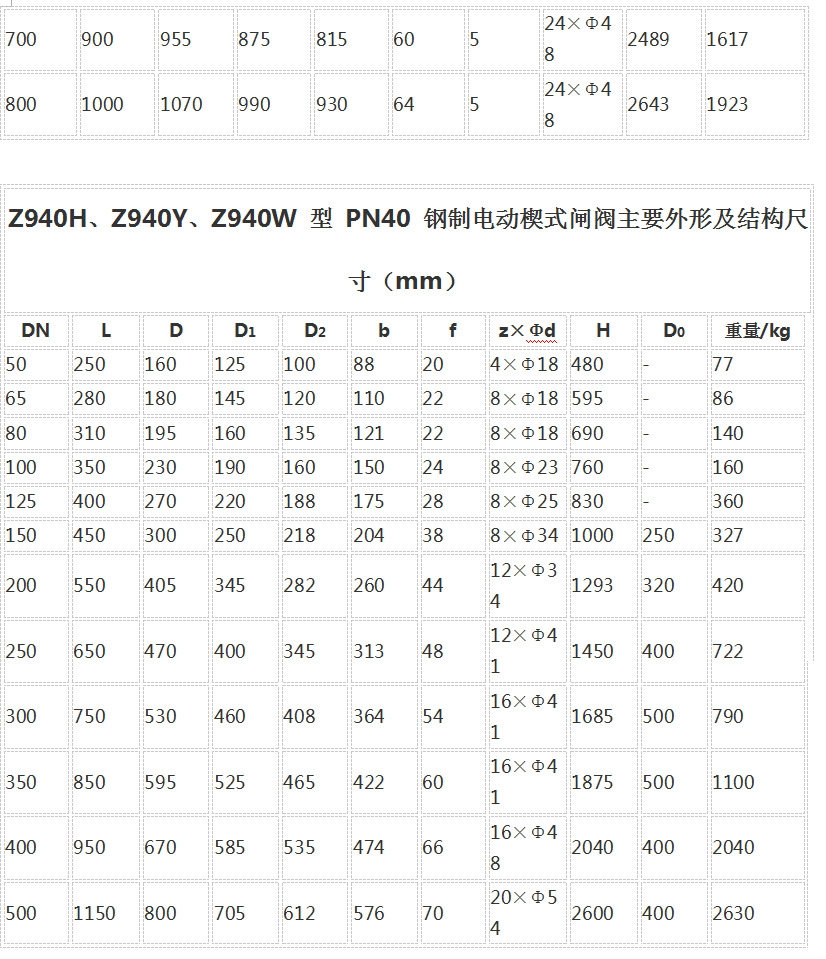Click the weight cell showing 2630
Viewport: 826px width, 959px height.
click(x=757, y=913)
